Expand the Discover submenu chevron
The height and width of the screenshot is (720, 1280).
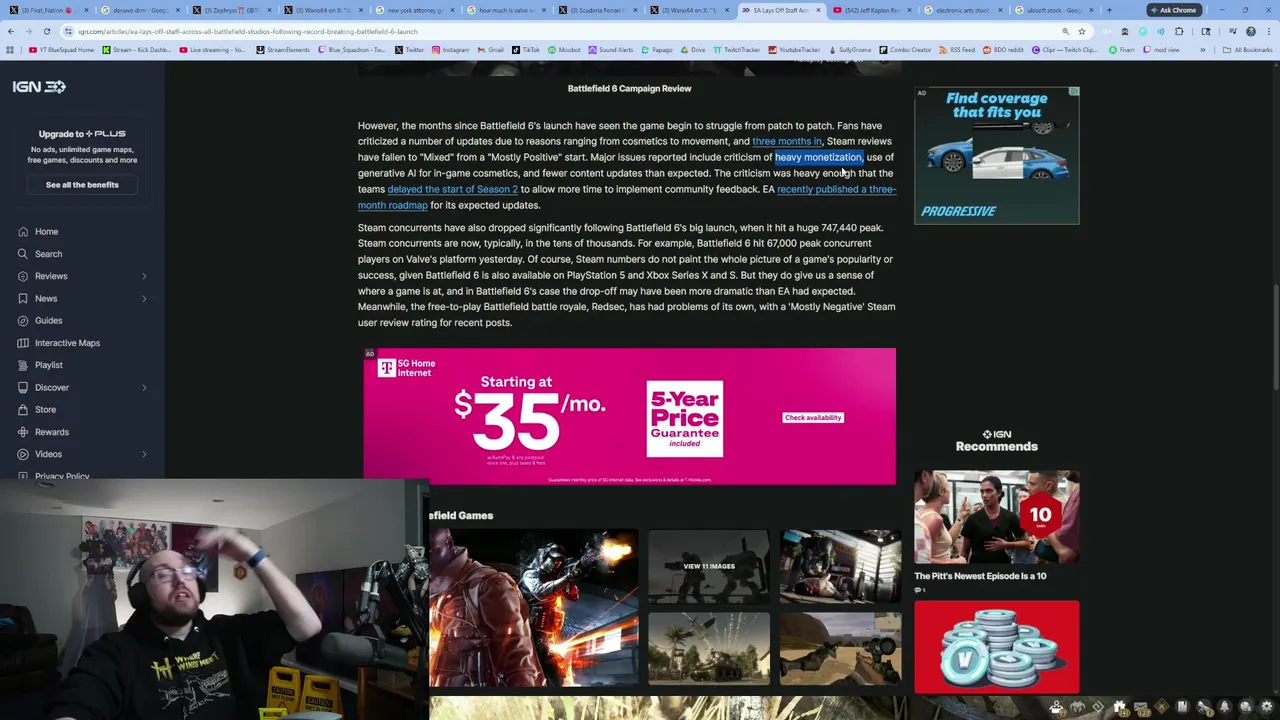pyautogui.click(x=144, y=387)
